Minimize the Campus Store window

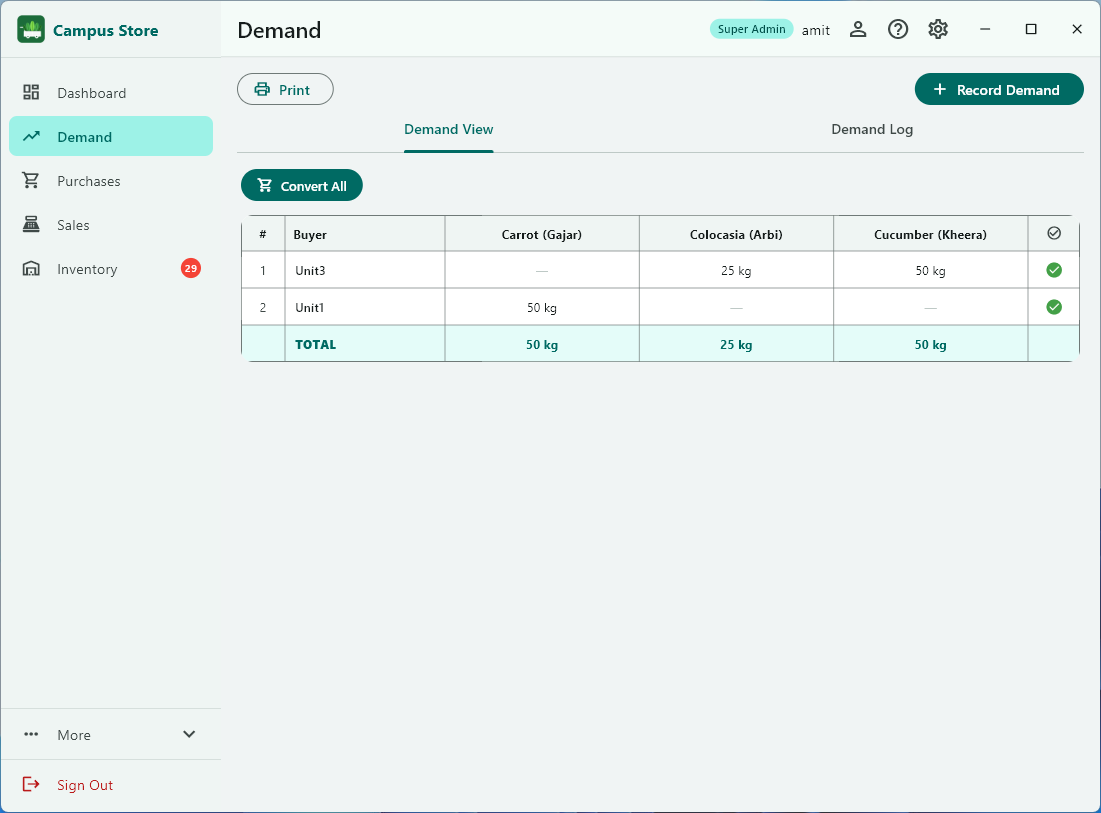[x=985, y=29]
